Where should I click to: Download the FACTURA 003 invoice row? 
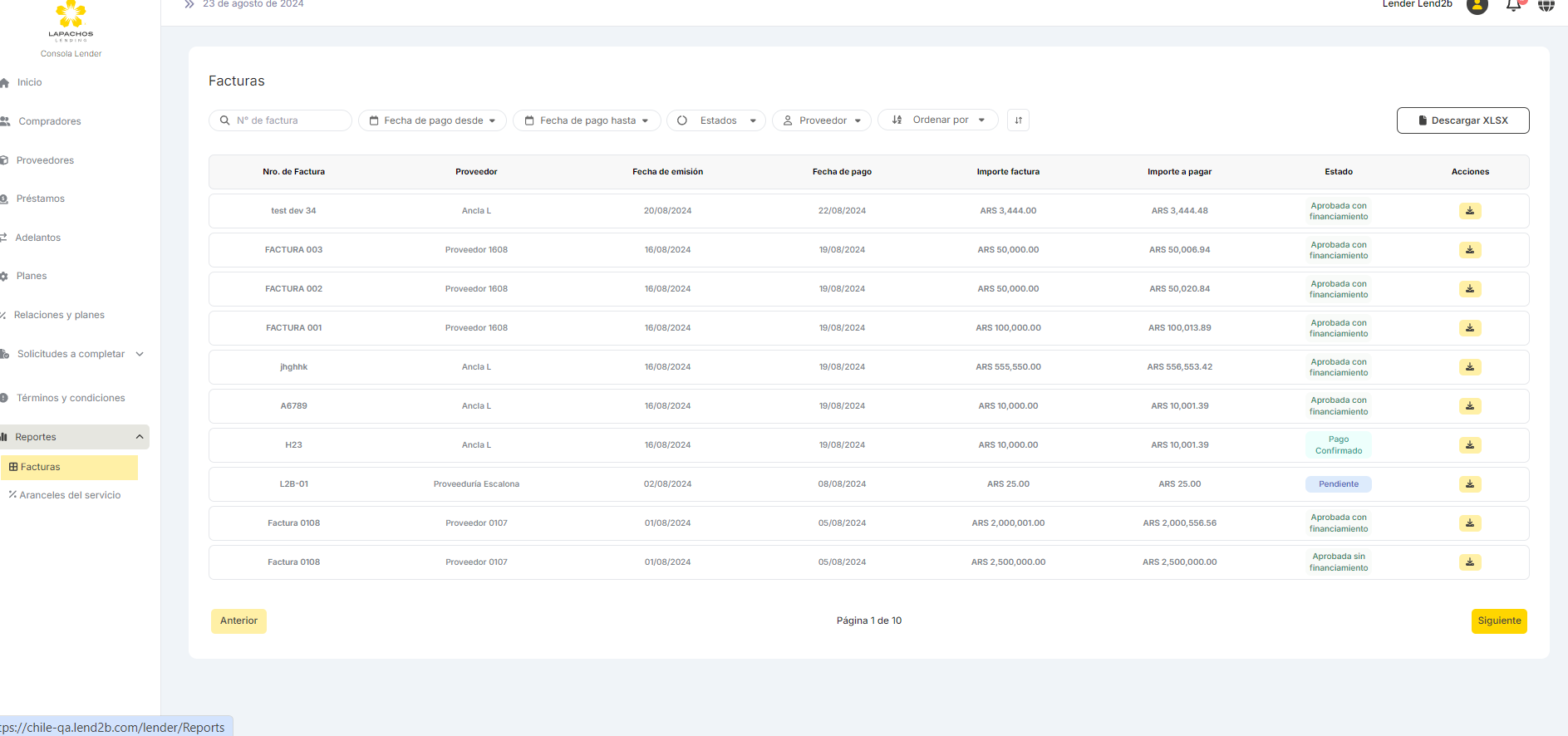coord(1469,250)
